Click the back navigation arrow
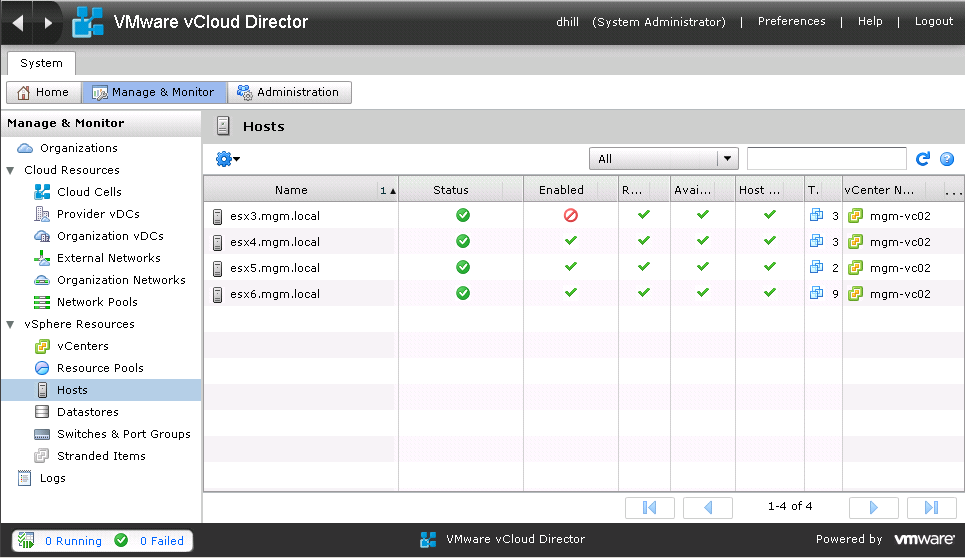This screenshot has width=965, height=558. point(18,23)
